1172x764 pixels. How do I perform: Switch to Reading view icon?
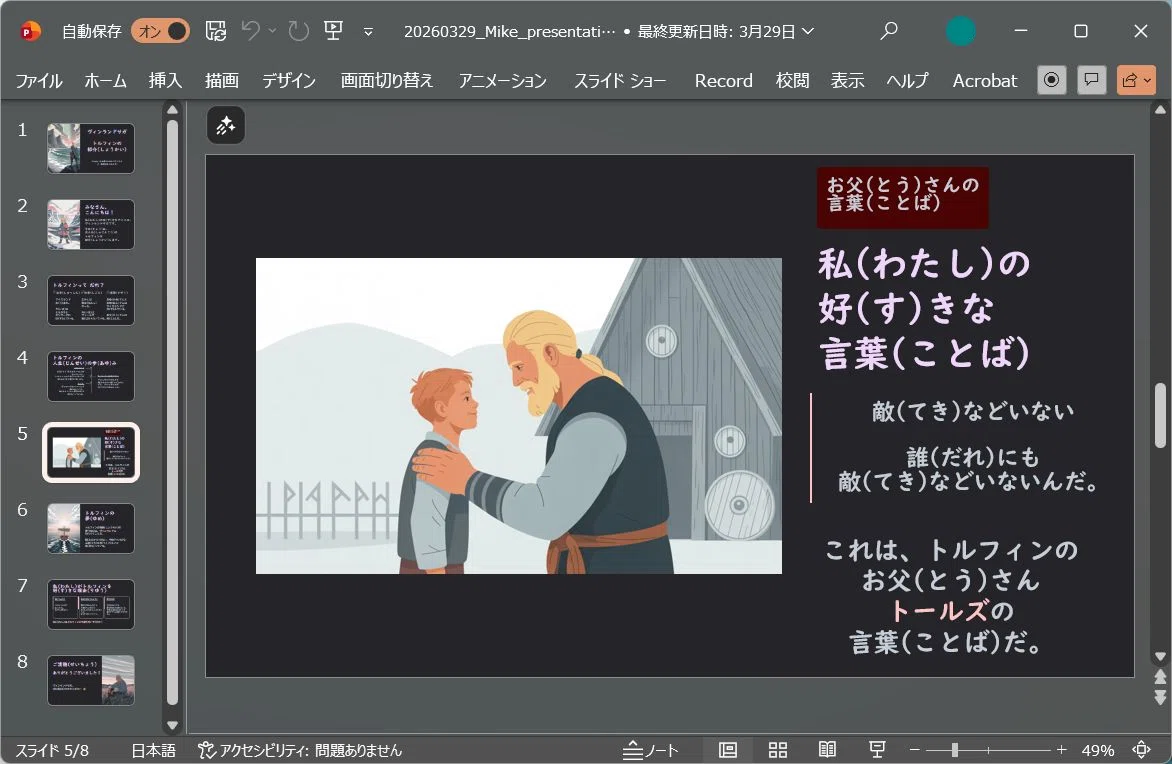(x=827, y=750)
